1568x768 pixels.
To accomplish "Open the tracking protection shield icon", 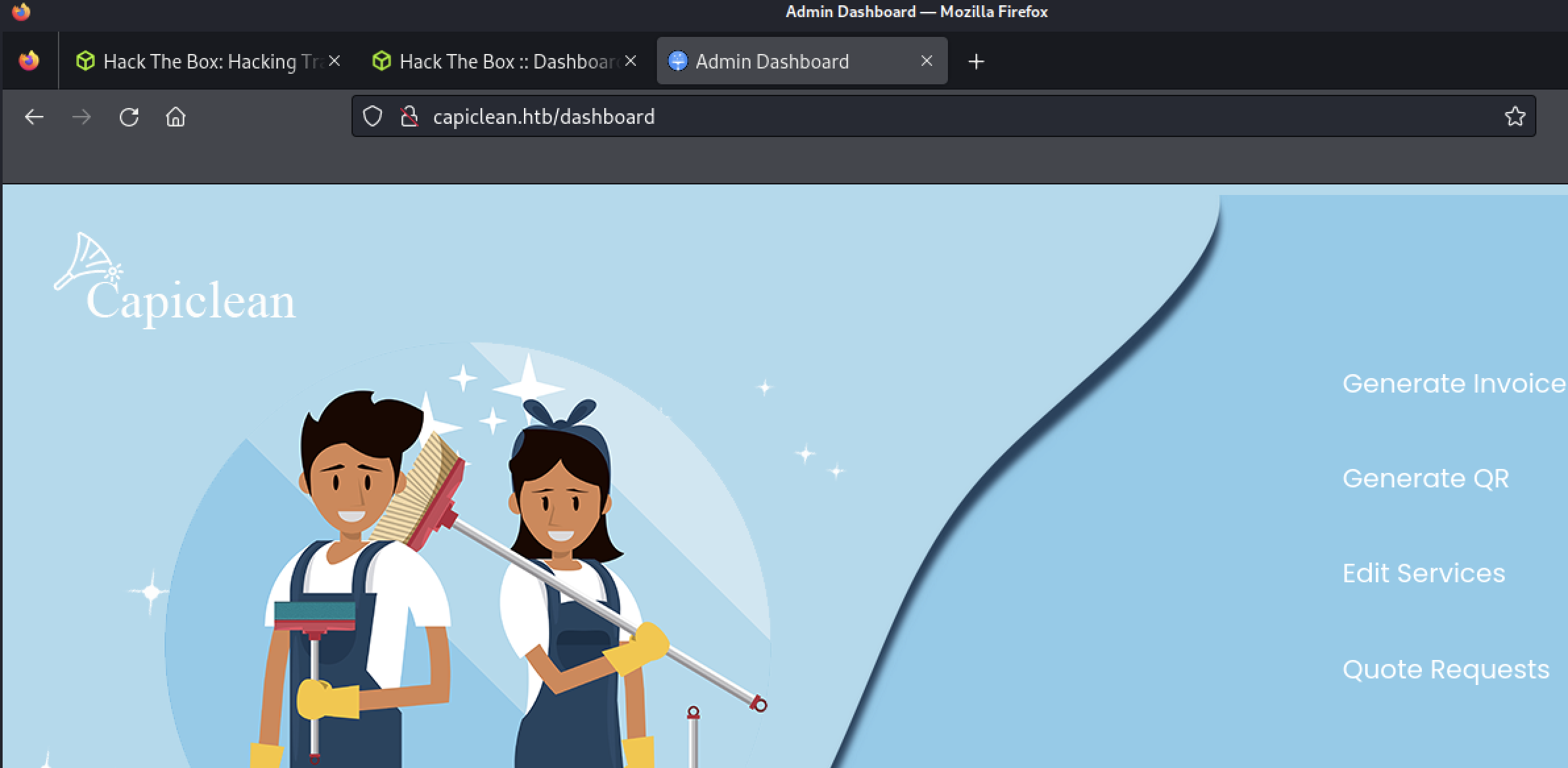I will (373, 117).
